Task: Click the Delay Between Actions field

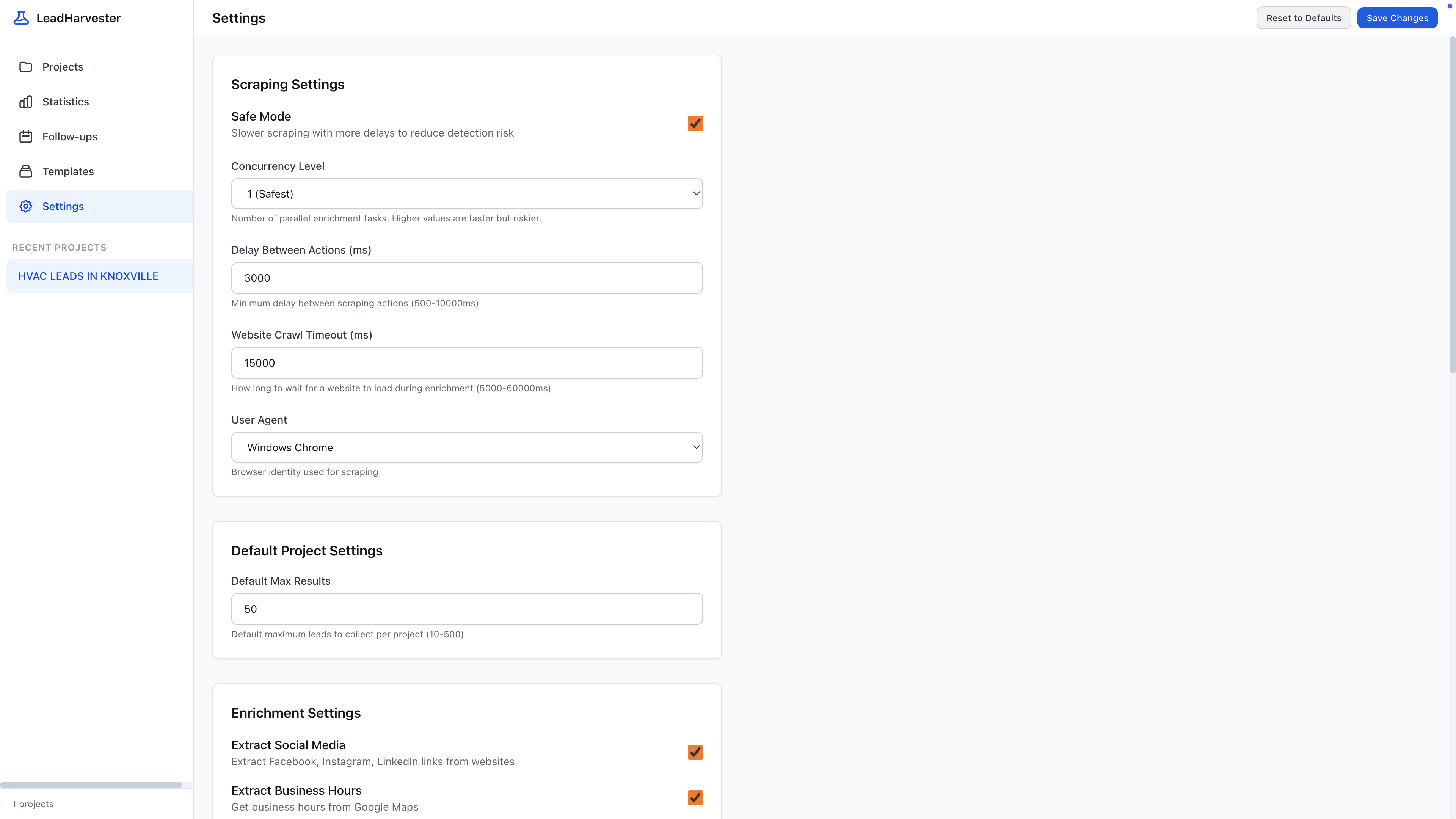Action: [x=467, y=278]
